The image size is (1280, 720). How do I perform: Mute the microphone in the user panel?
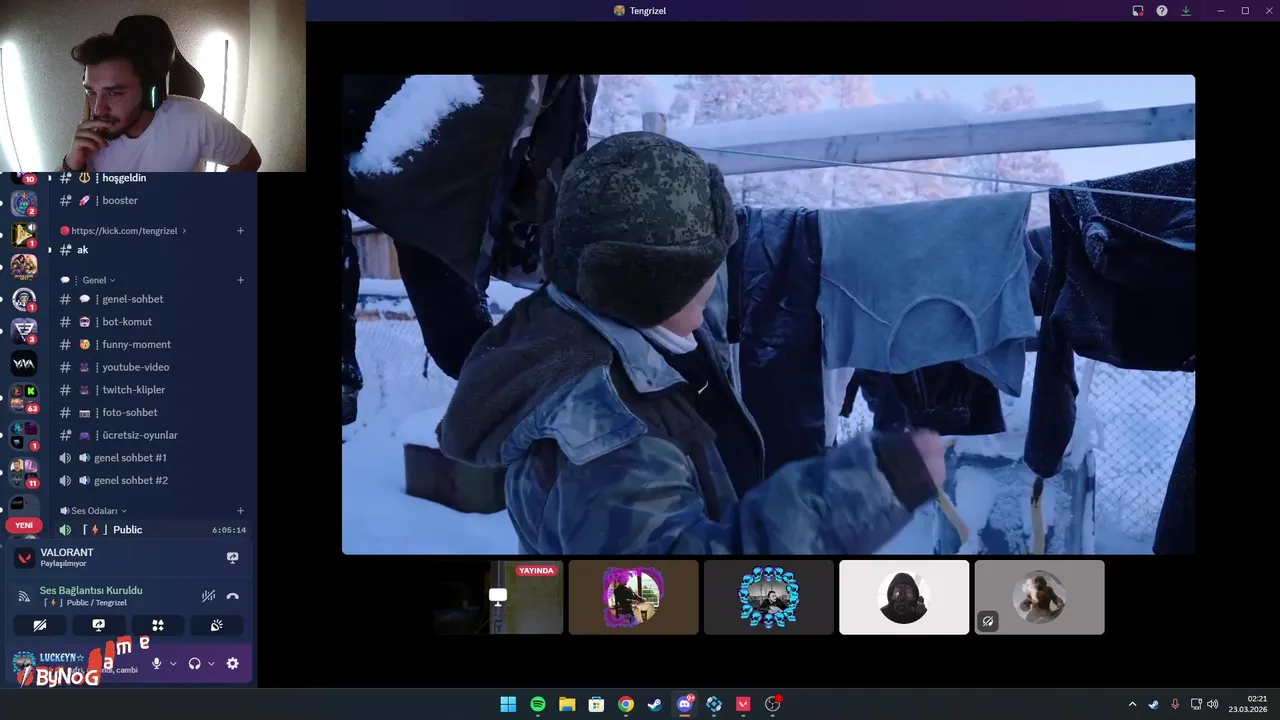coord(156,663)
